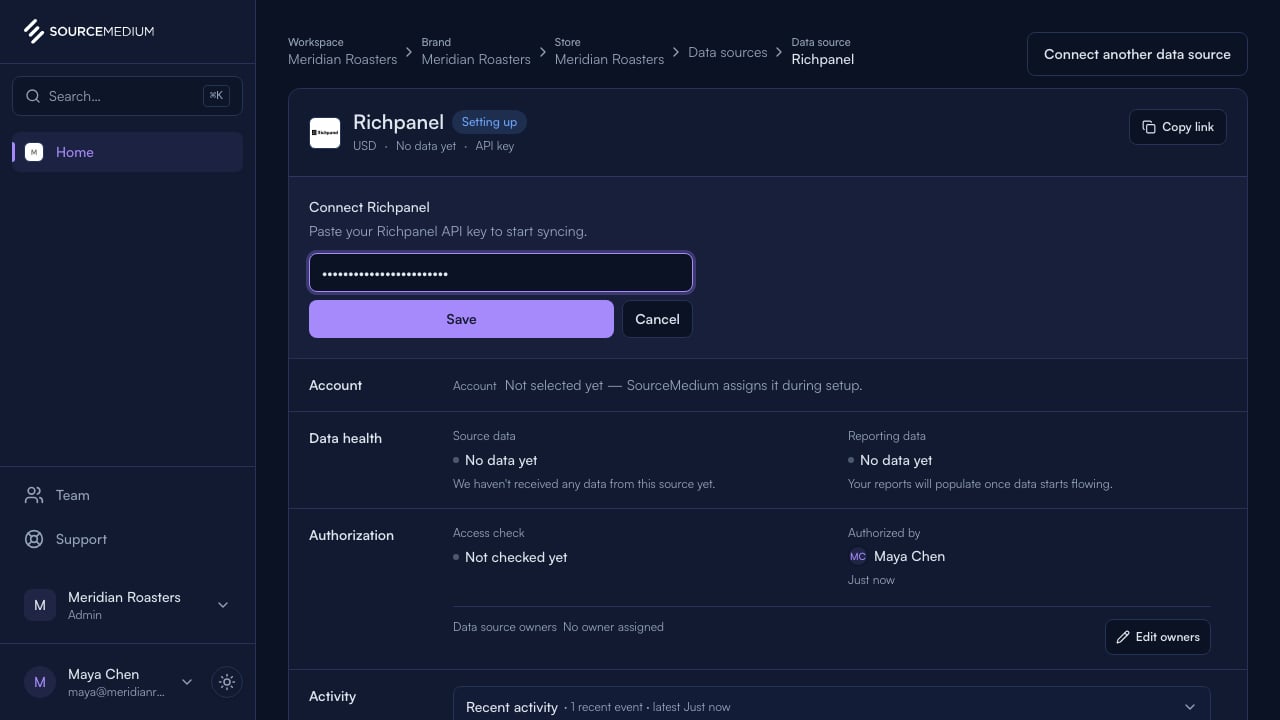Open the Support sidebar item
The height and width of the screenshot is (720, 1280).
click(128, 539)
